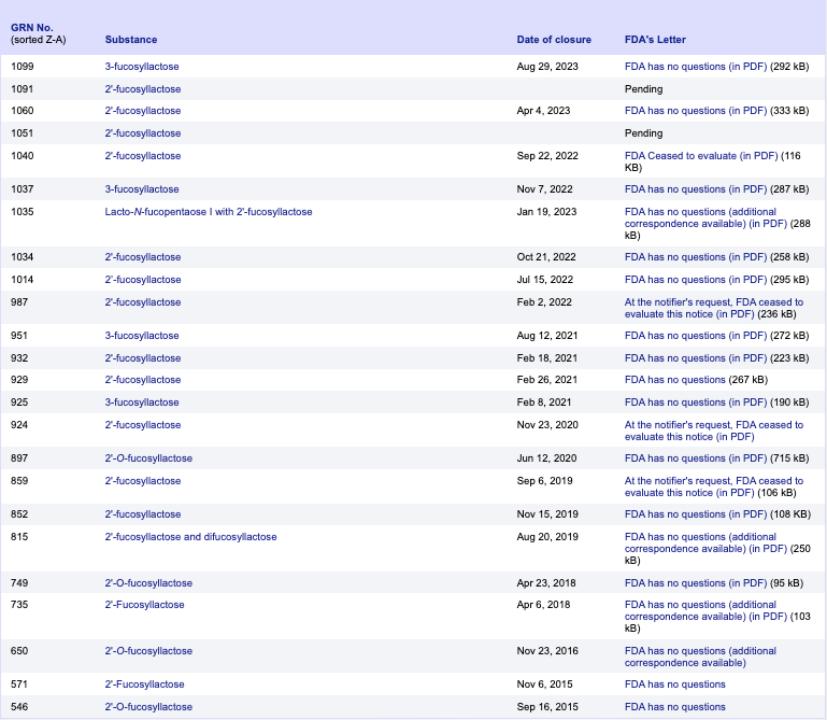Sort by the Substance column header
Image resolution: width=827 pixels, height=720 pixels.
pyautogui.click(x=131, y=40)
